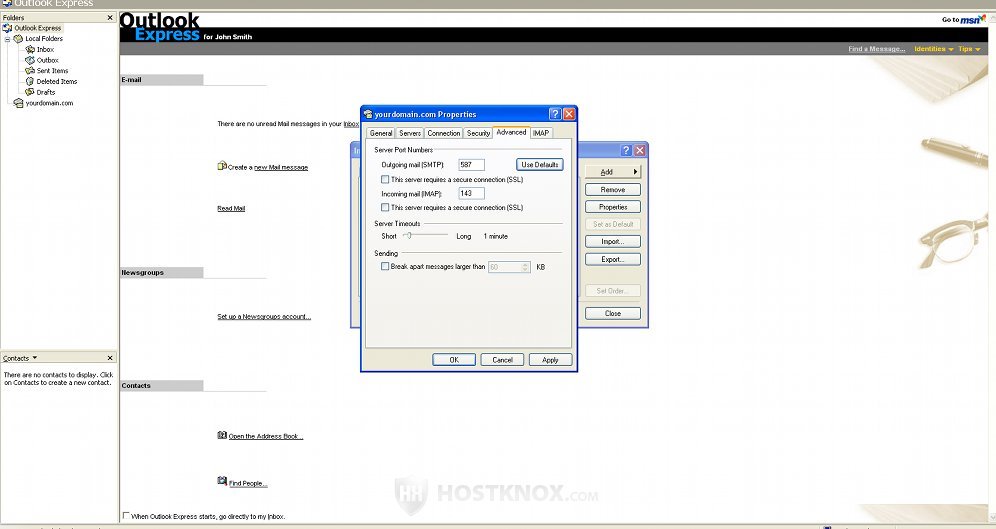Open the Sent Items folder icon
This screenshot has width=996, height=529.
click(x=30, y=70)
